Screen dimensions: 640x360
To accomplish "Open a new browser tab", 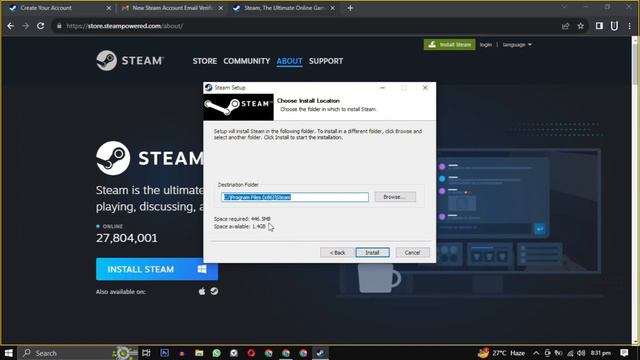I will click(x=350, y=8).
